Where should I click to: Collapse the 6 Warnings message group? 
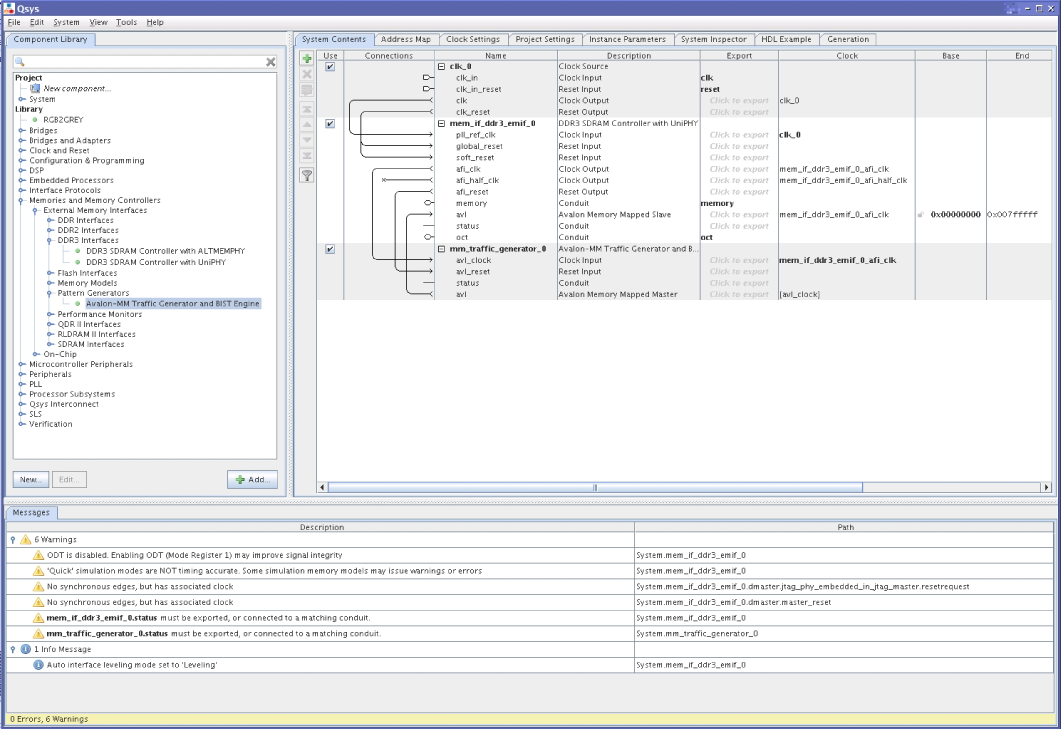coord(12,540)
